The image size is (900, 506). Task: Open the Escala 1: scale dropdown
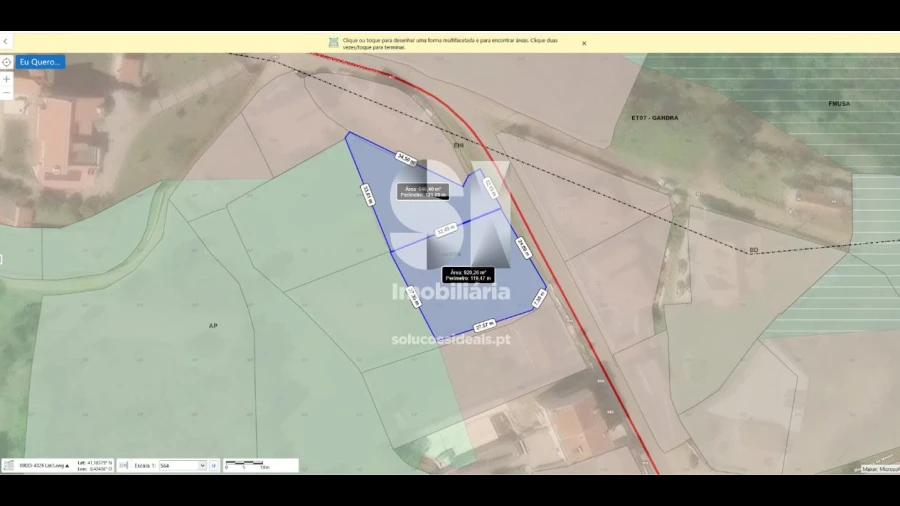click(x=182, y=466)
